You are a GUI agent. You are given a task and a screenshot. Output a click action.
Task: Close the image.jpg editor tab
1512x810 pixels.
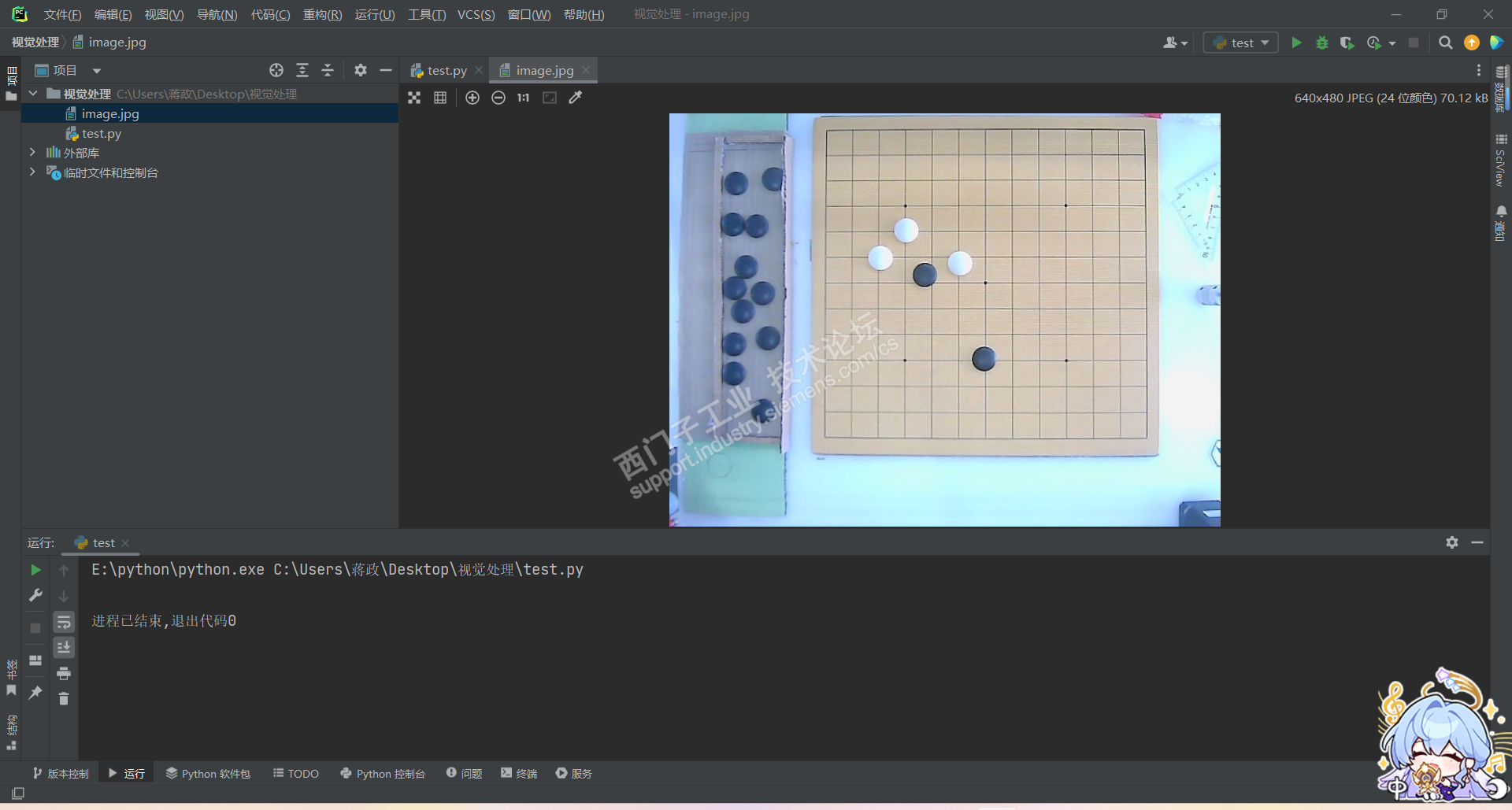[x=586, y=70]
